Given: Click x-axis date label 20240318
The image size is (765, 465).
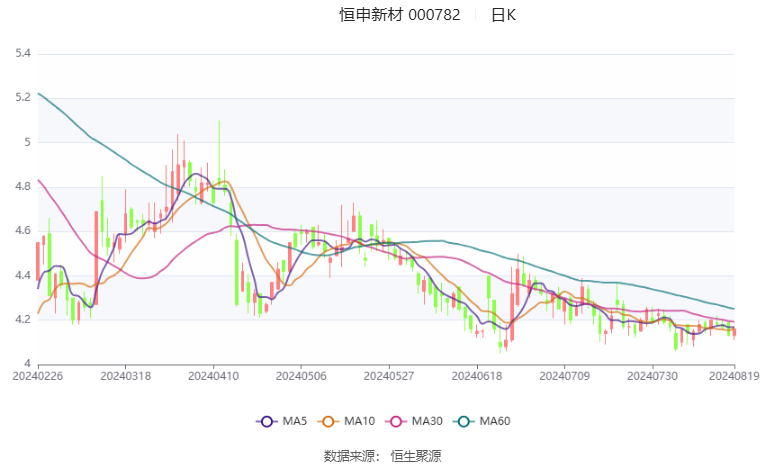Looking at the screenshot, I should click(x=125, y=376).
